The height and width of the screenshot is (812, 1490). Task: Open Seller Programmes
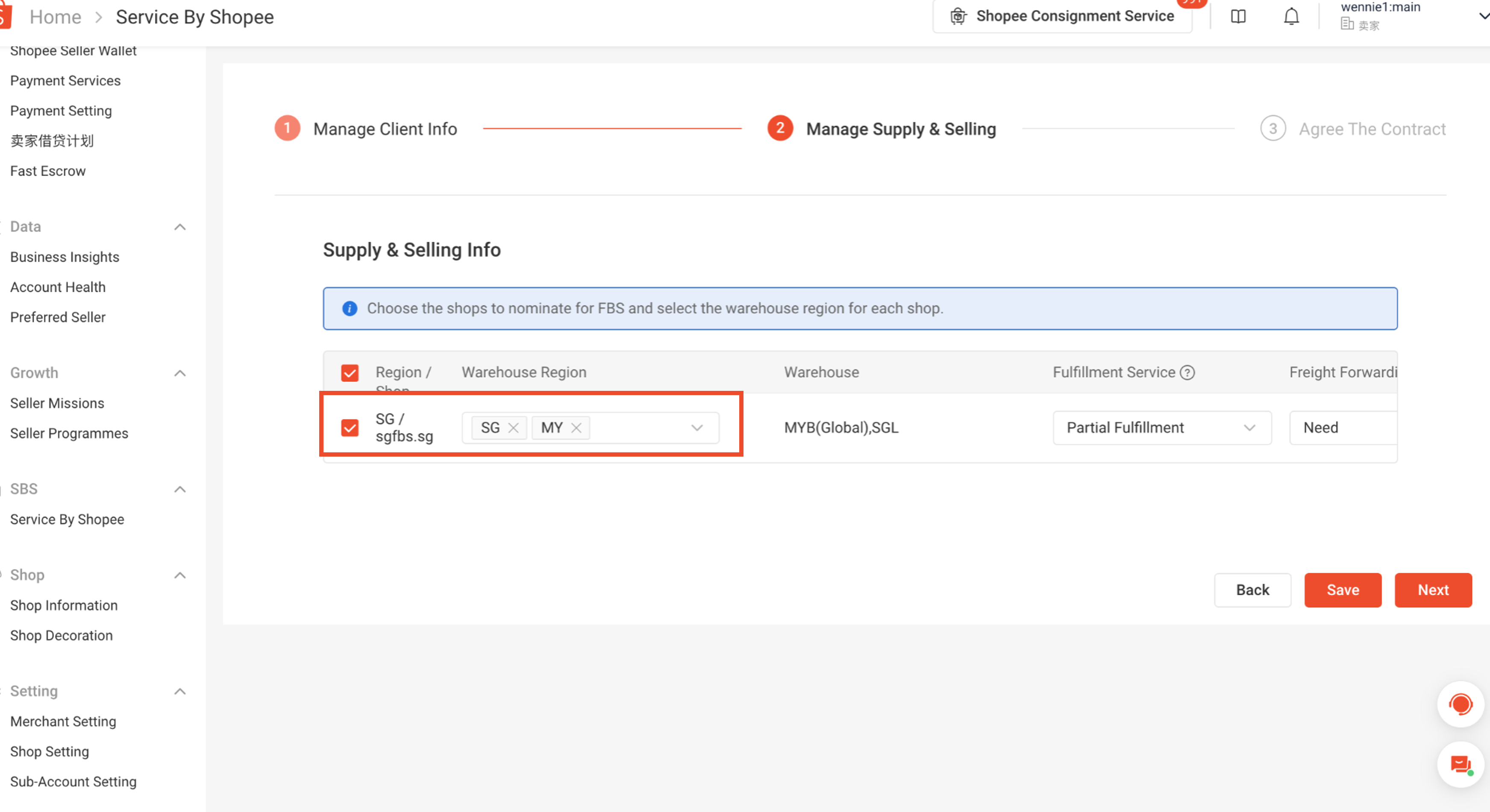(69, 433)
